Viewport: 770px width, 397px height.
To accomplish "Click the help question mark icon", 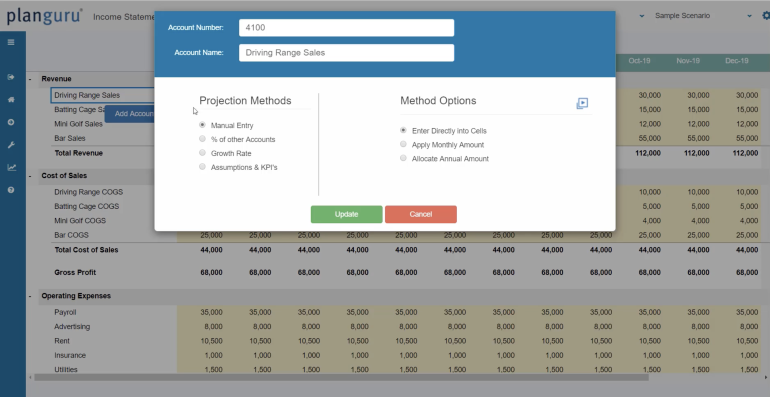I will [x=11, y=190].
